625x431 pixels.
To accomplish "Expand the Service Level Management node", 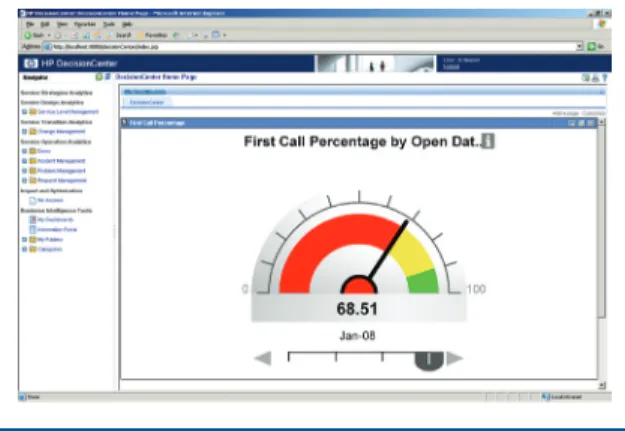I will click(x=24, y=112).
